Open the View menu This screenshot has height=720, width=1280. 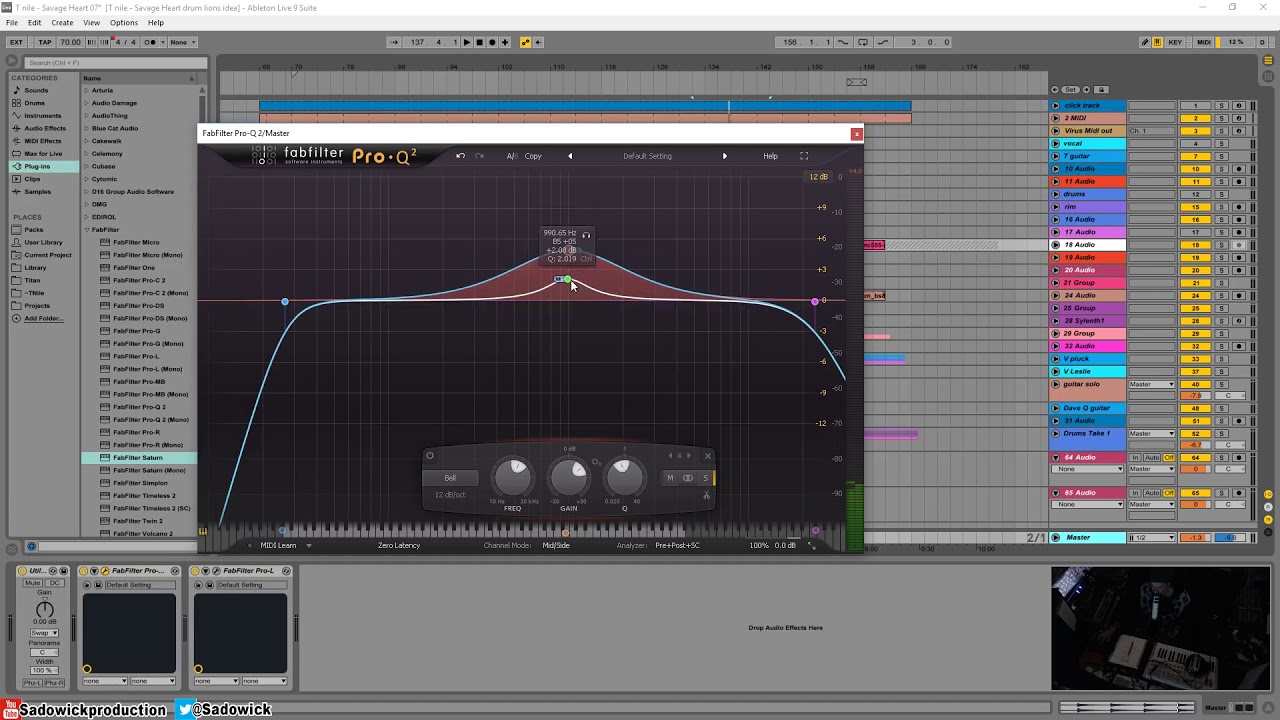click(x=91, y=22)
